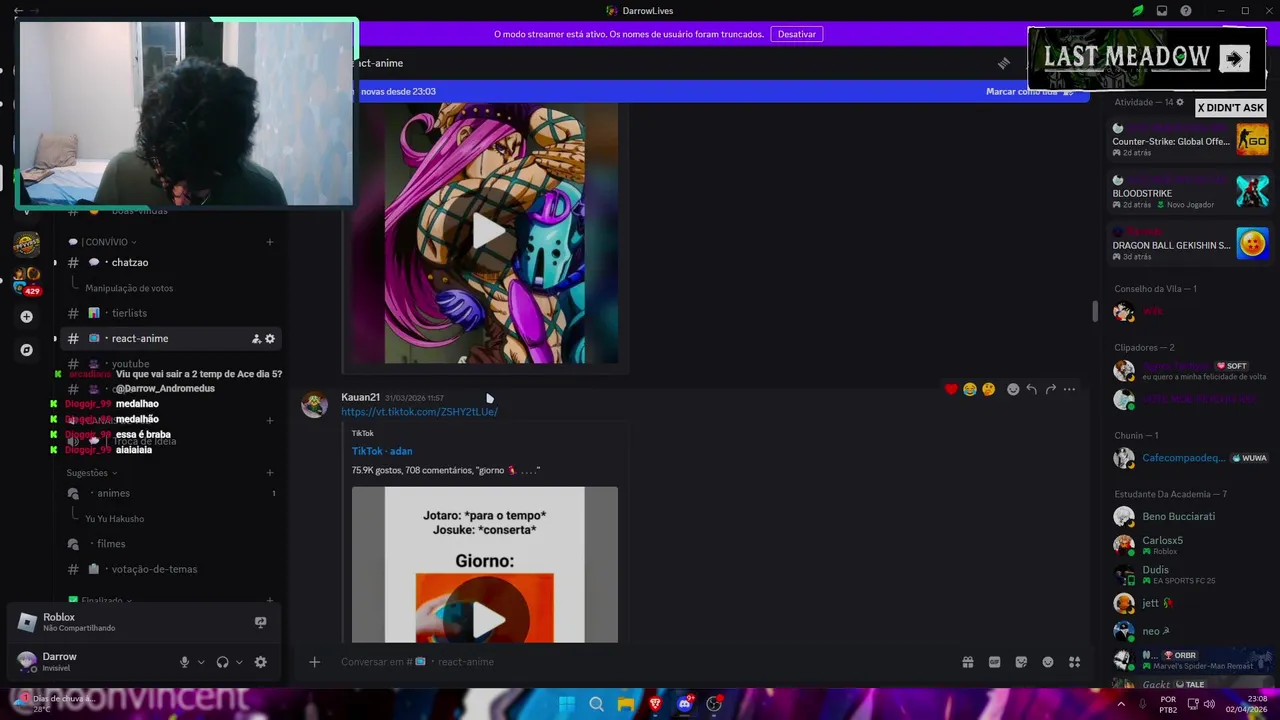
Task: Open the sticker picker
Action: [x=1021, y=662]
